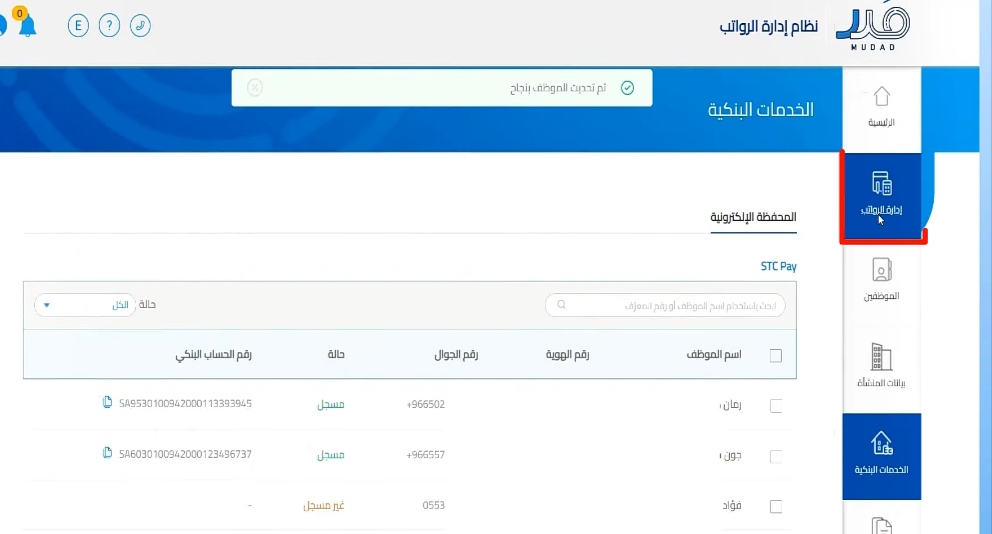Image resolution: width=992 pixels, height=534 pixels.
Task: Click the Mudad logo
Action: tap(873, 28)
